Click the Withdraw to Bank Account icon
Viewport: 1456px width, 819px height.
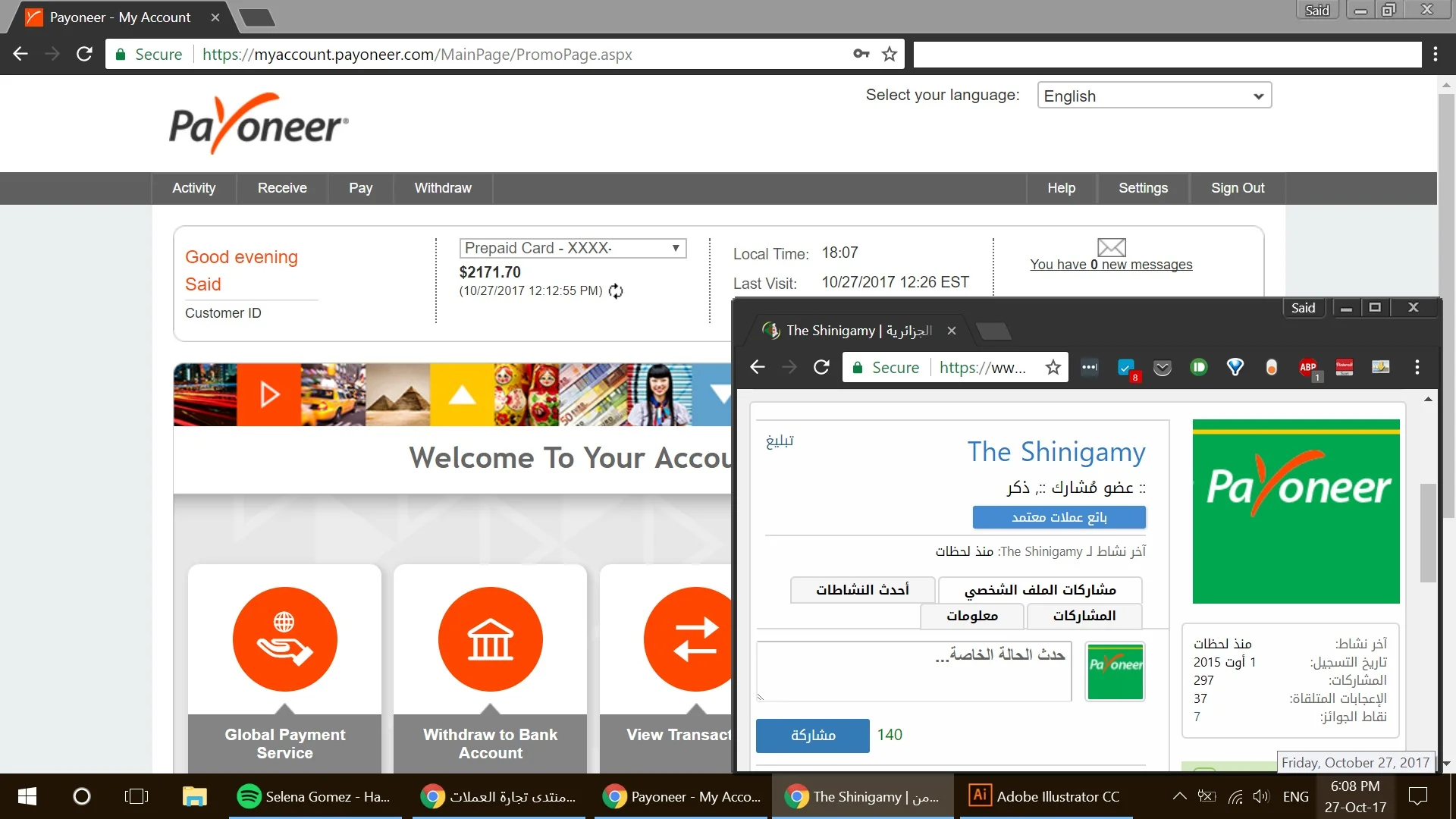tap(490, 639)
